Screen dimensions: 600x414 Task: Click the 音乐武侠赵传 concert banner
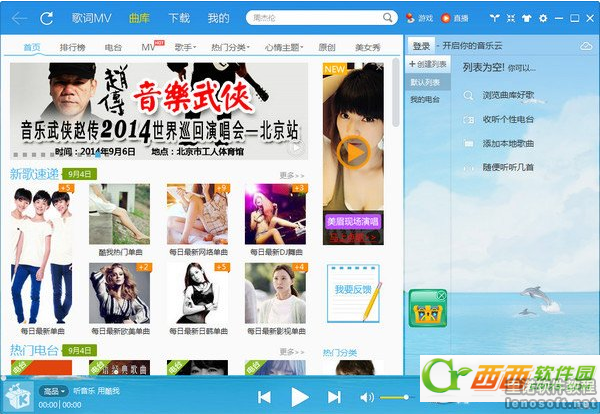pyautogui.click(x=159, y=111)
